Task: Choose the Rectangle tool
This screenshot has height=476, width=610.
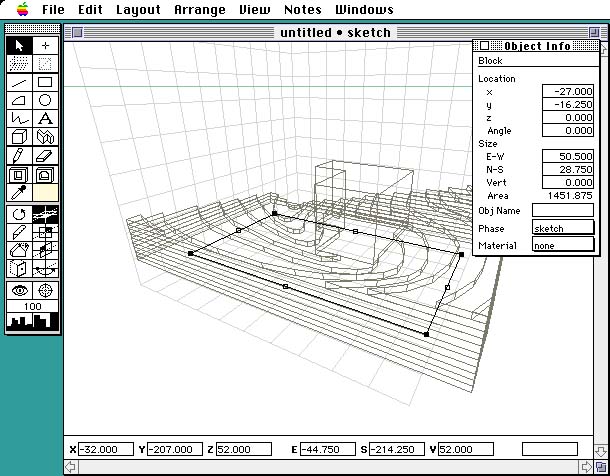Action: (45, 82)
